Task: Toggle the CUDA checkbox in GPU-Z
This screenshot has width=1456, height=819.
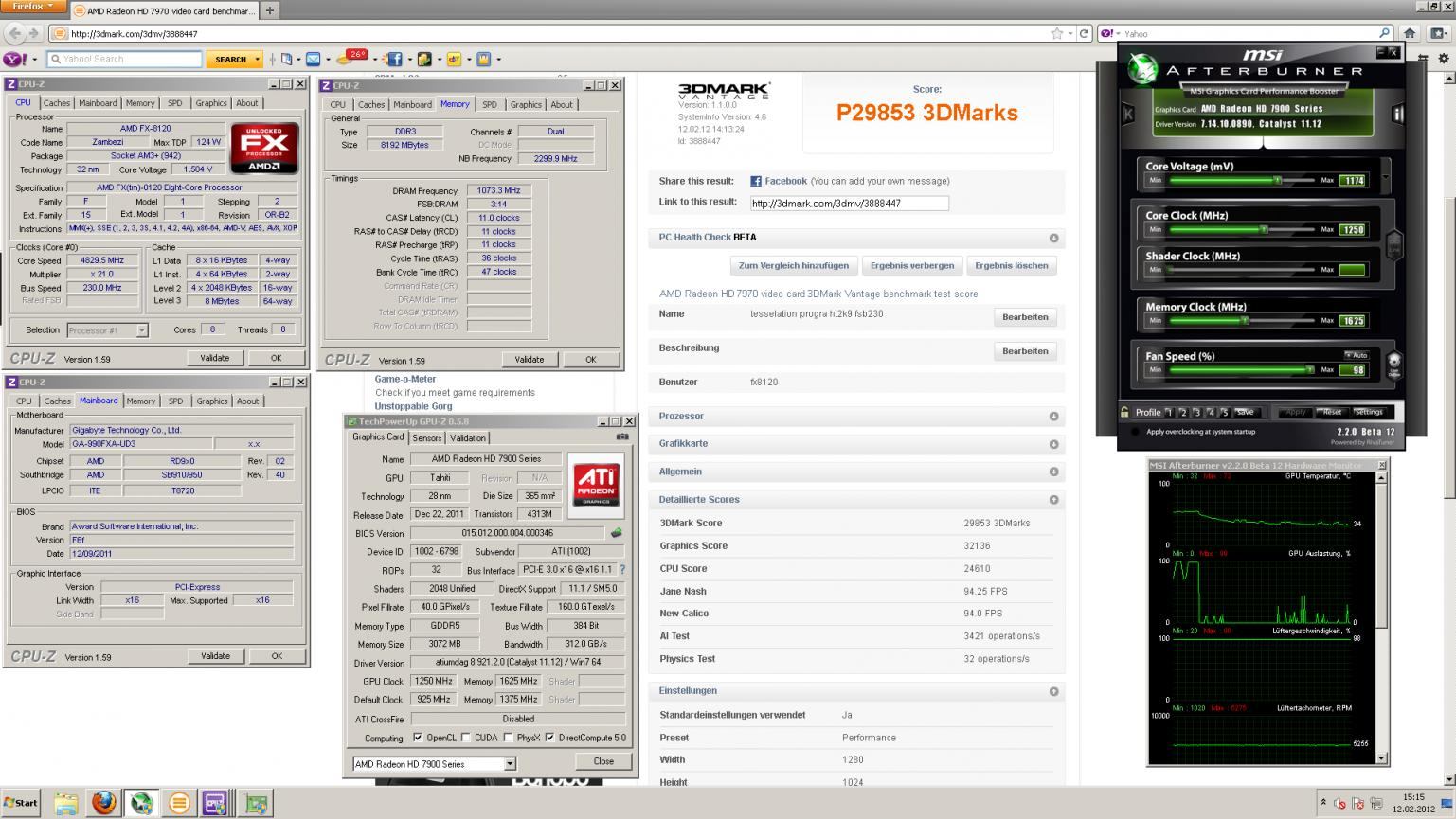Action: coord(465,738)
